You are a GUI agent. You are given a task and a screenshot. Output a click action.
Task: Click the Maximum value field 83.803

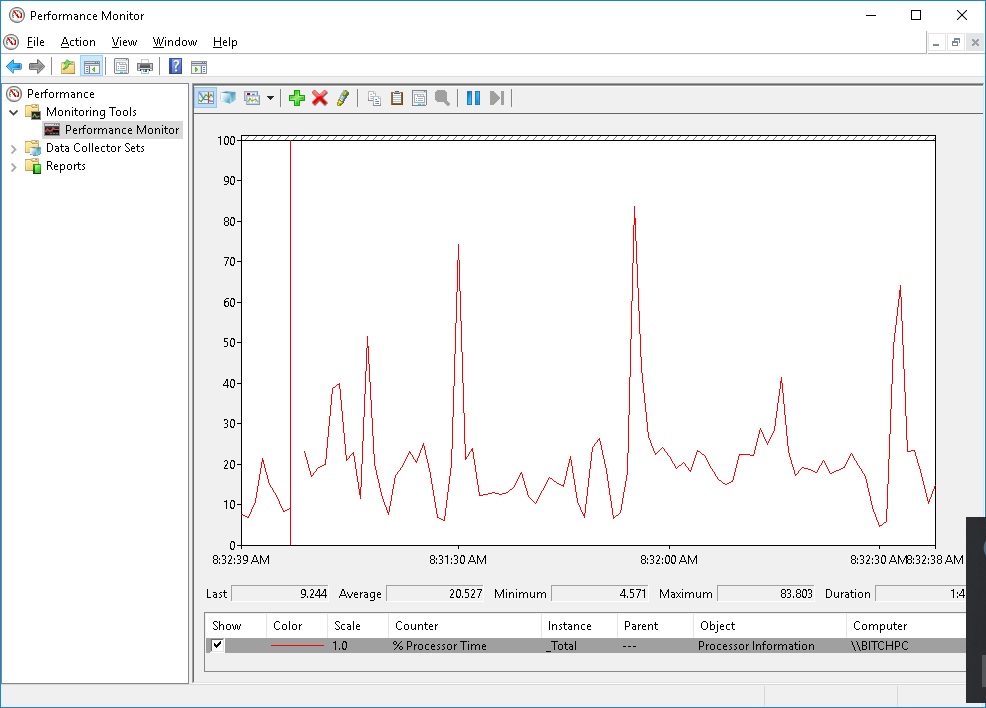[766, 594]
